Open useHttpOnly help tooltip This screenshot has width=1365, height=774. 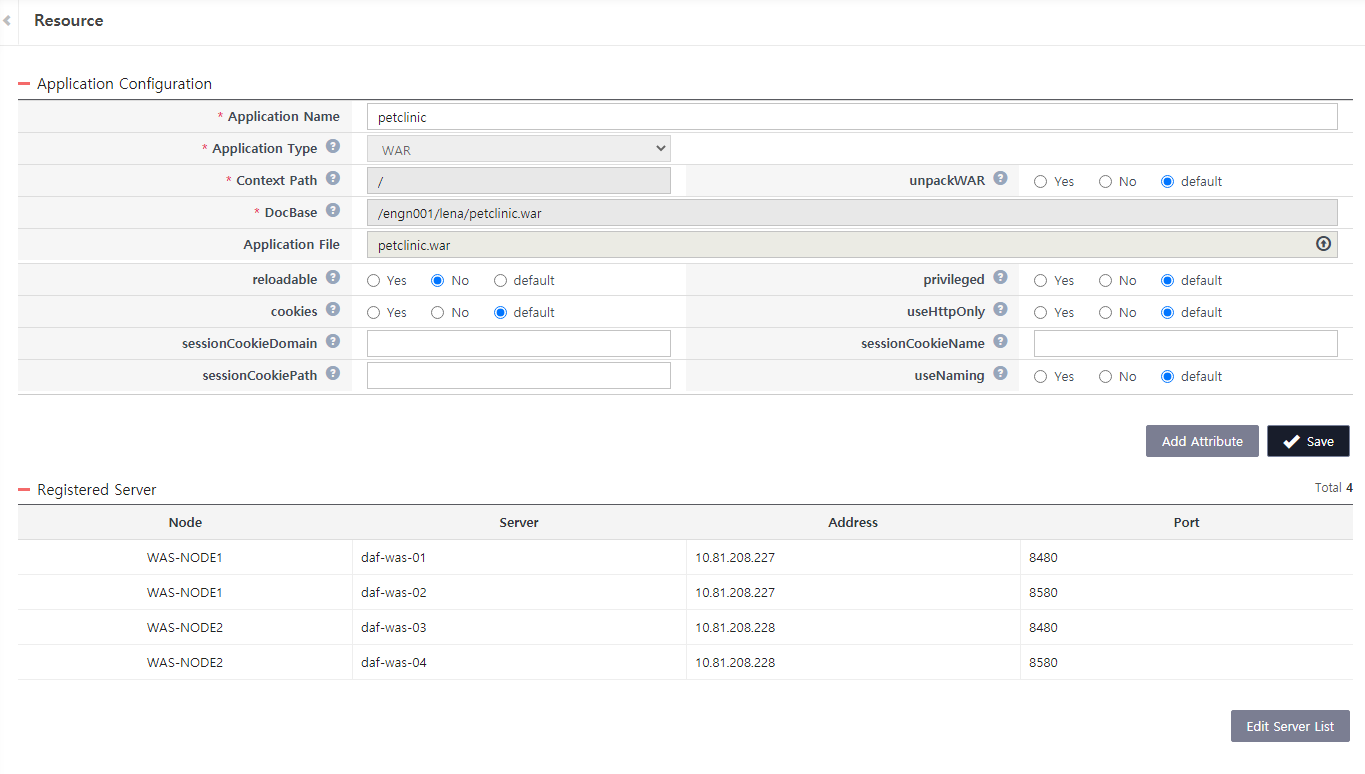(999, 308)
